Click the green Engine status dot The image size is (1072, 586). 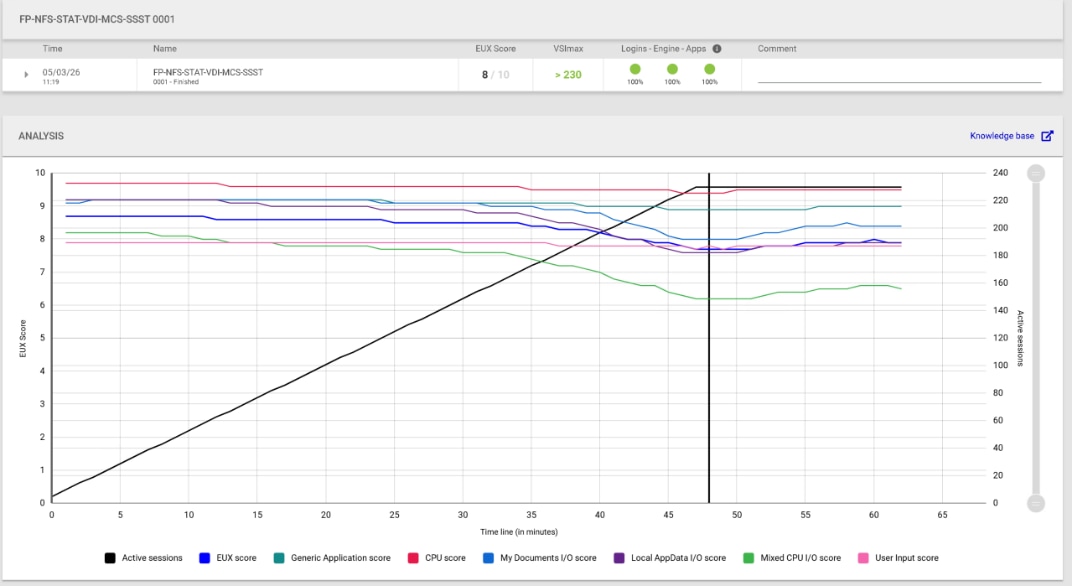pyautogui.click(x=672, y=69)
